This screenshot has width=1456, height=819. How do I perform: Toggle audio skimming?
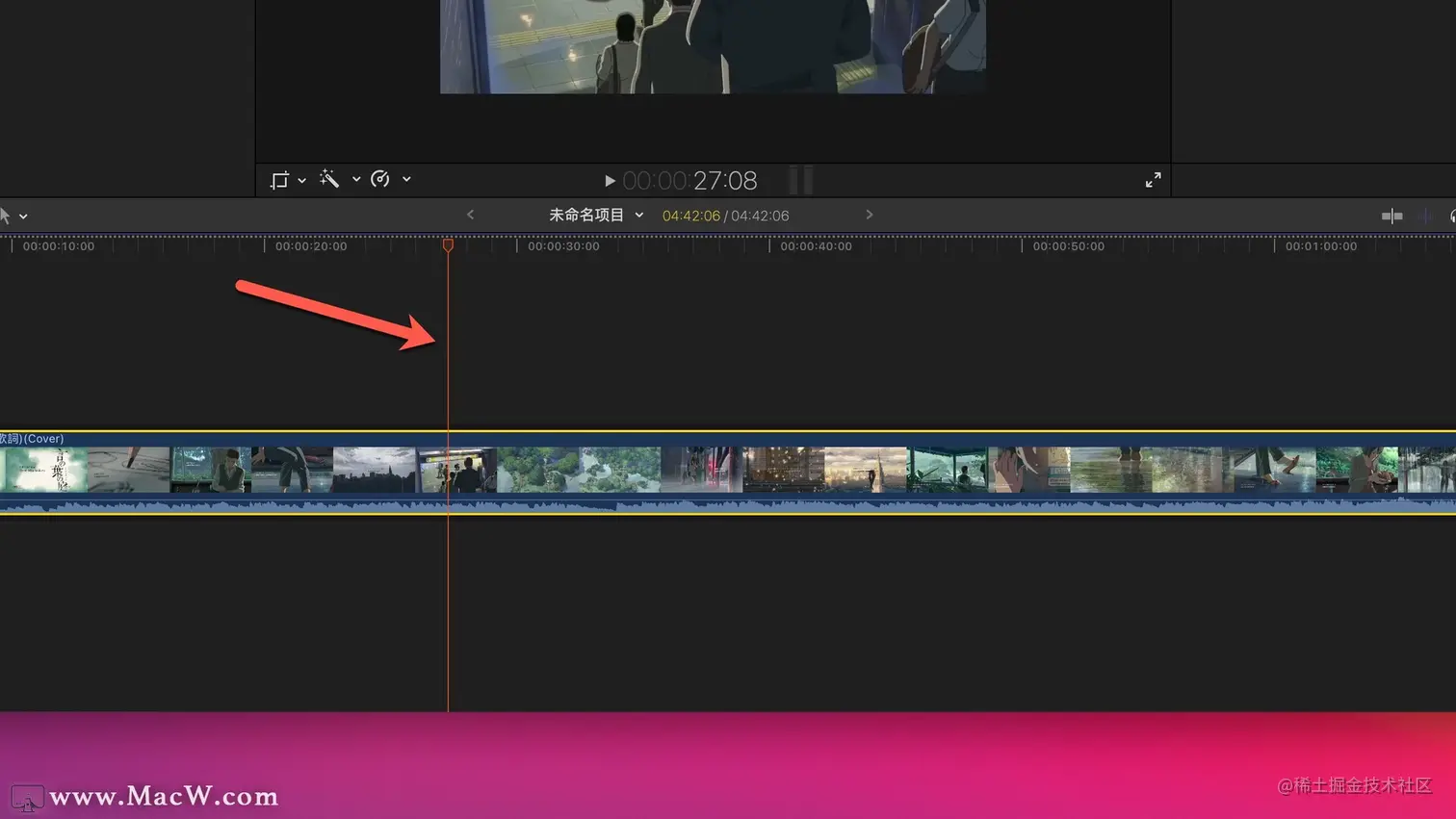coord(1426,217)
